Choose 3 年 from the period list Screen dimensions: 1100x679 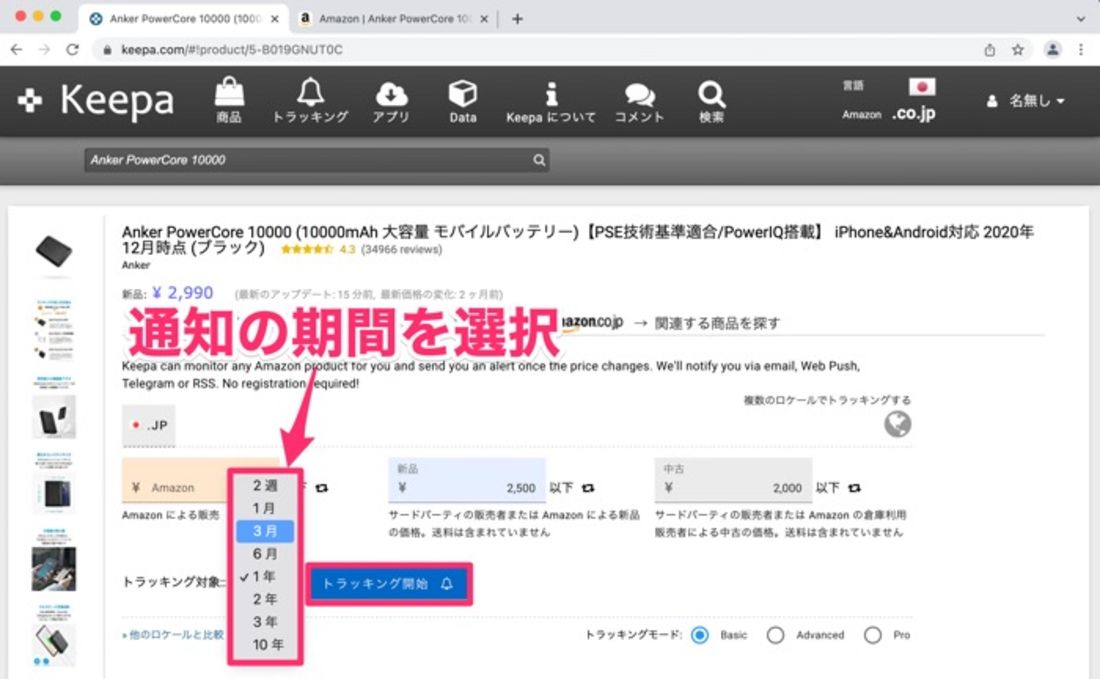coord(265,621)
